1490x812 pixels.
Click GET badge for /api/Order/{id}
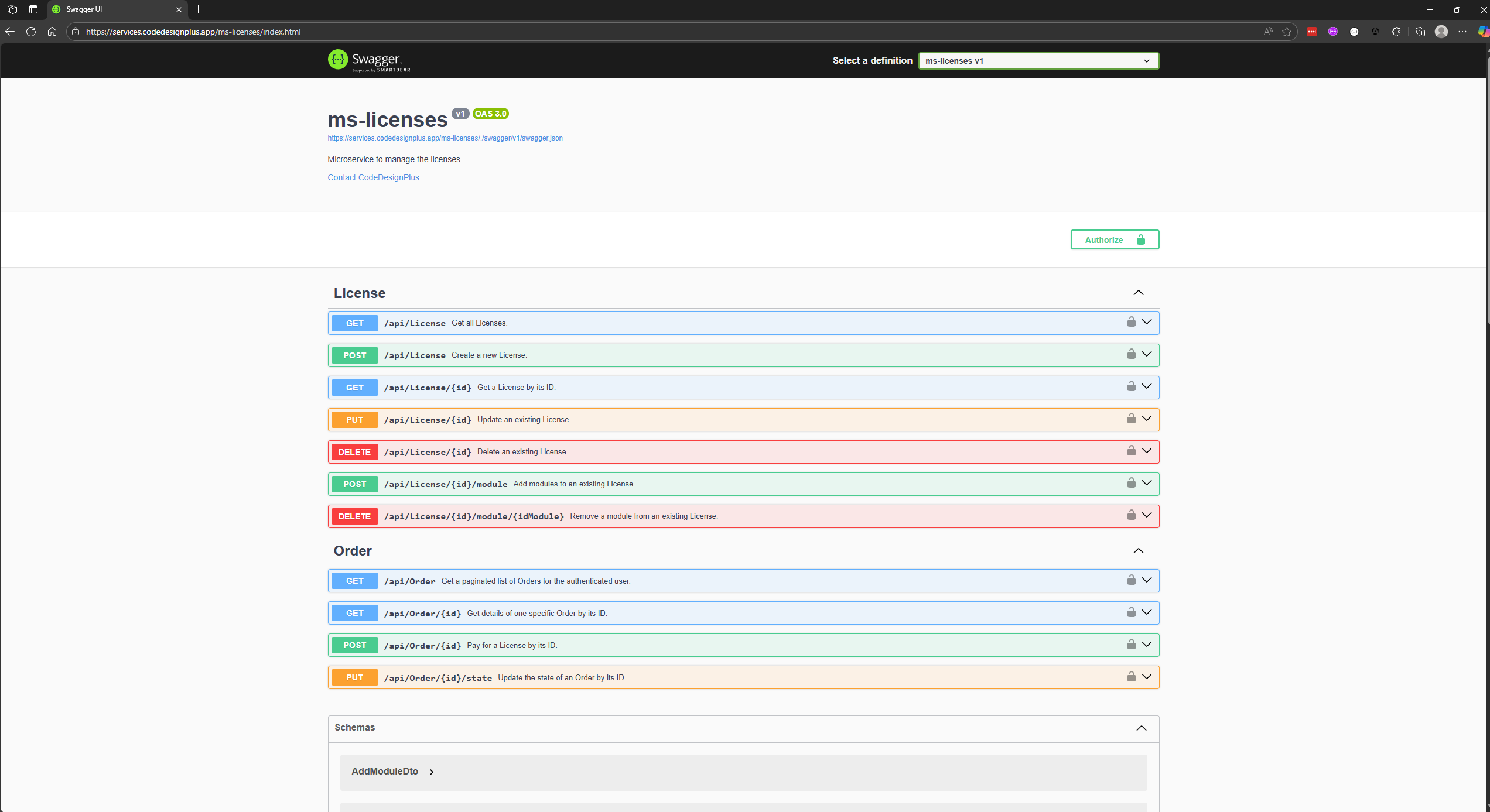(354, 613)
